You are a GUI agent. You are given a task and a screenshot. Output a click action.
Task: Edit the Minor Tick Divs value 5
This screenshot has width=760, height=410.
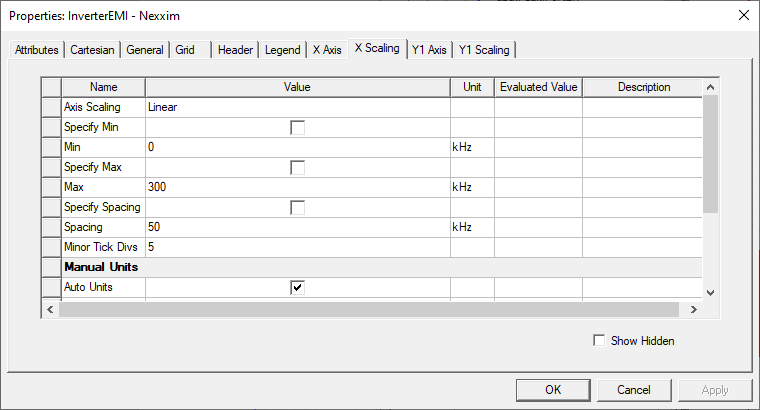click(298, 247)
